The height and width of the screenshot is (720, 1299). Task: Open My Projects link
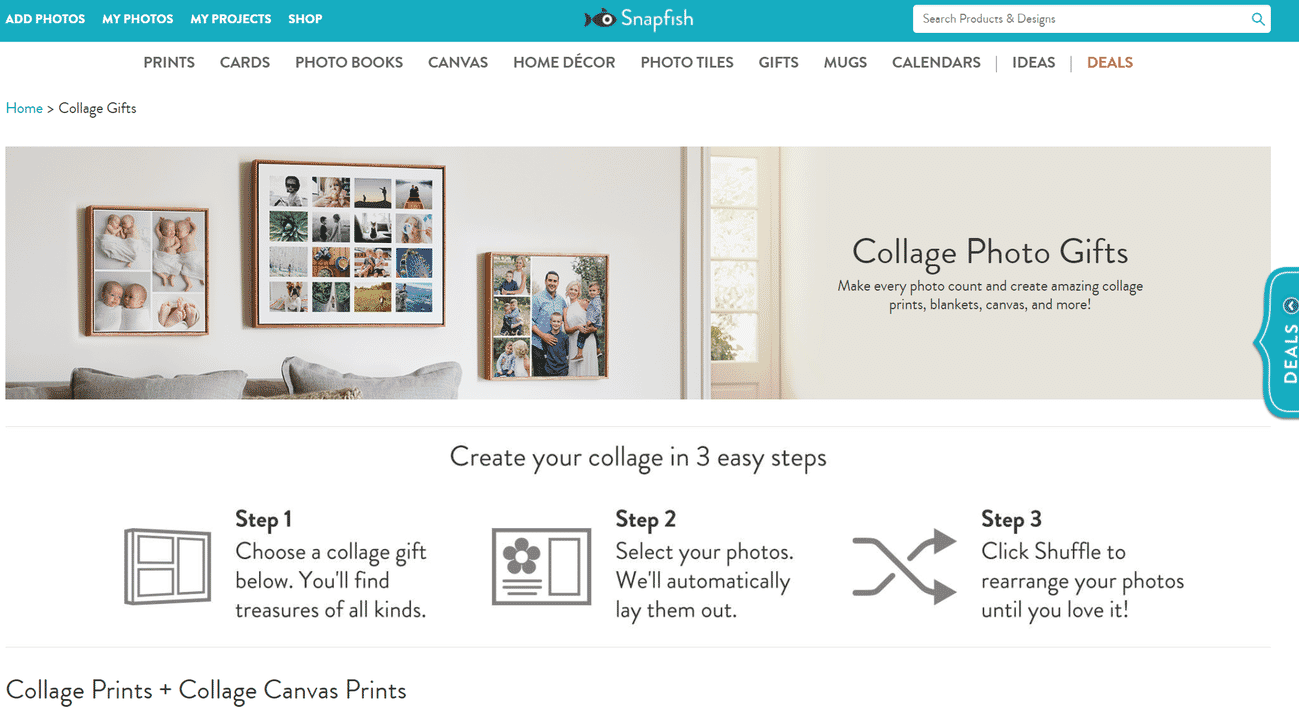tap(230, 19)
